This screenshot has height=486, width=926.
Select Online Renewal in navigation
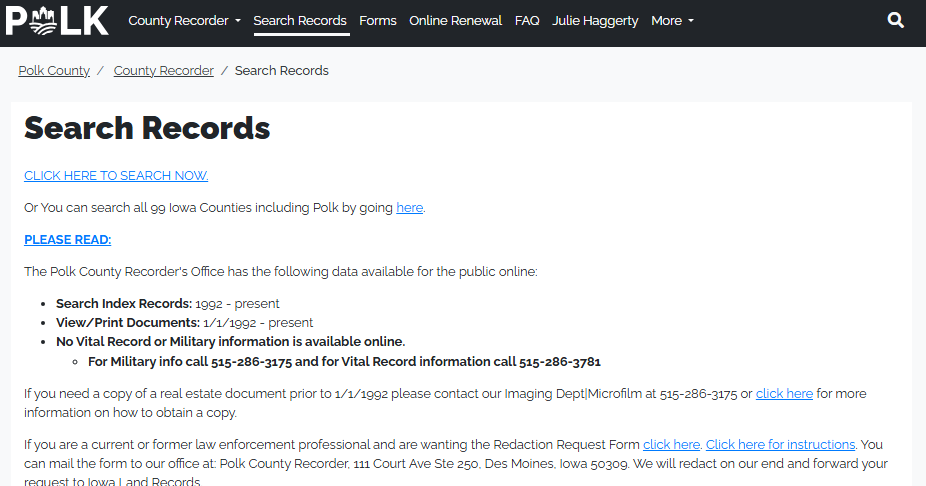pos(456,21)
